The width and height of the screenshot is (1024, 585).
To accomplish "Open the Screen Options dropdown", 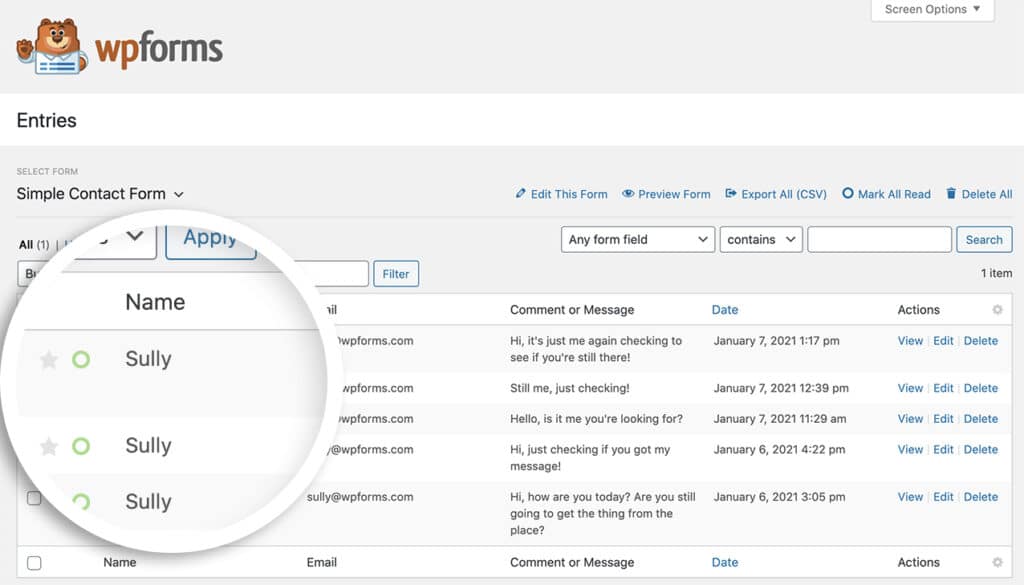I will click(x=932, y=10).
